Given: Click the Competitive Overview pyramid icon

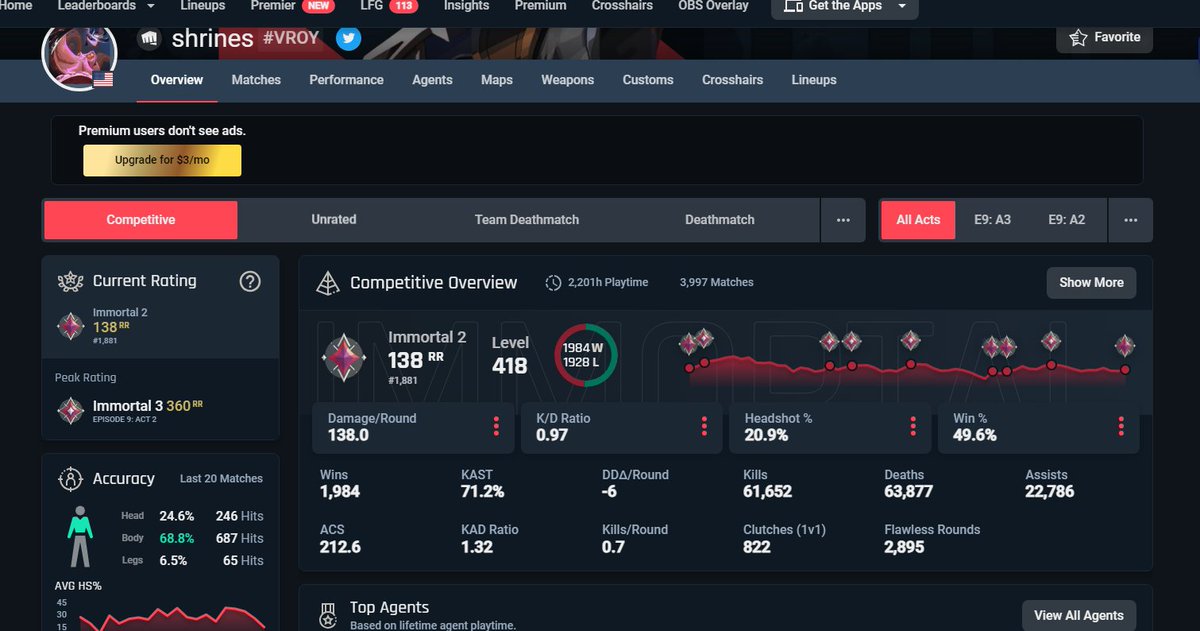Looking at the screenshot, I should click(328, 283).
